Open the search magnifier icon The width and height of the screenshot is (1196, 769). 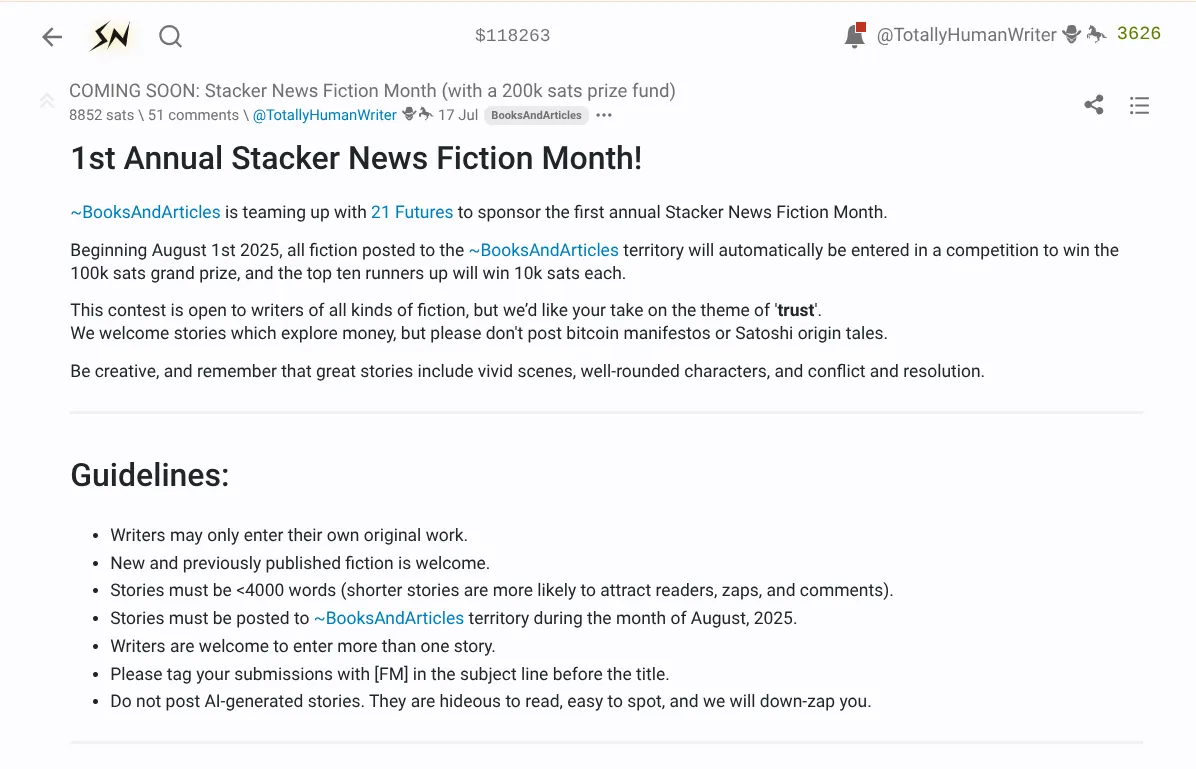170,36
